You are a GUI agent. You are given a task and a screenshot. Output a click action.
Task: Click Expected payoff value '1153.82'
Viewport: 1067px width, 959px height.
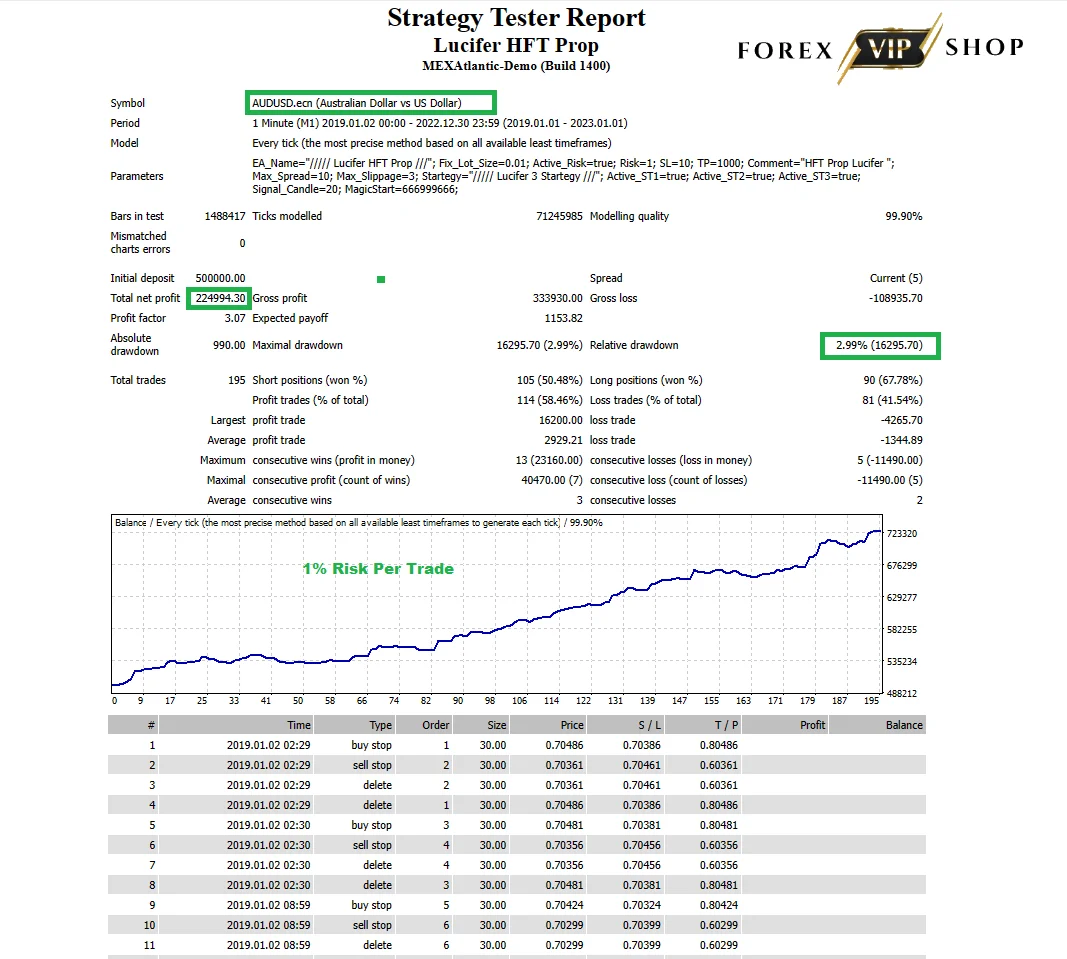click(x=563, y=318)
